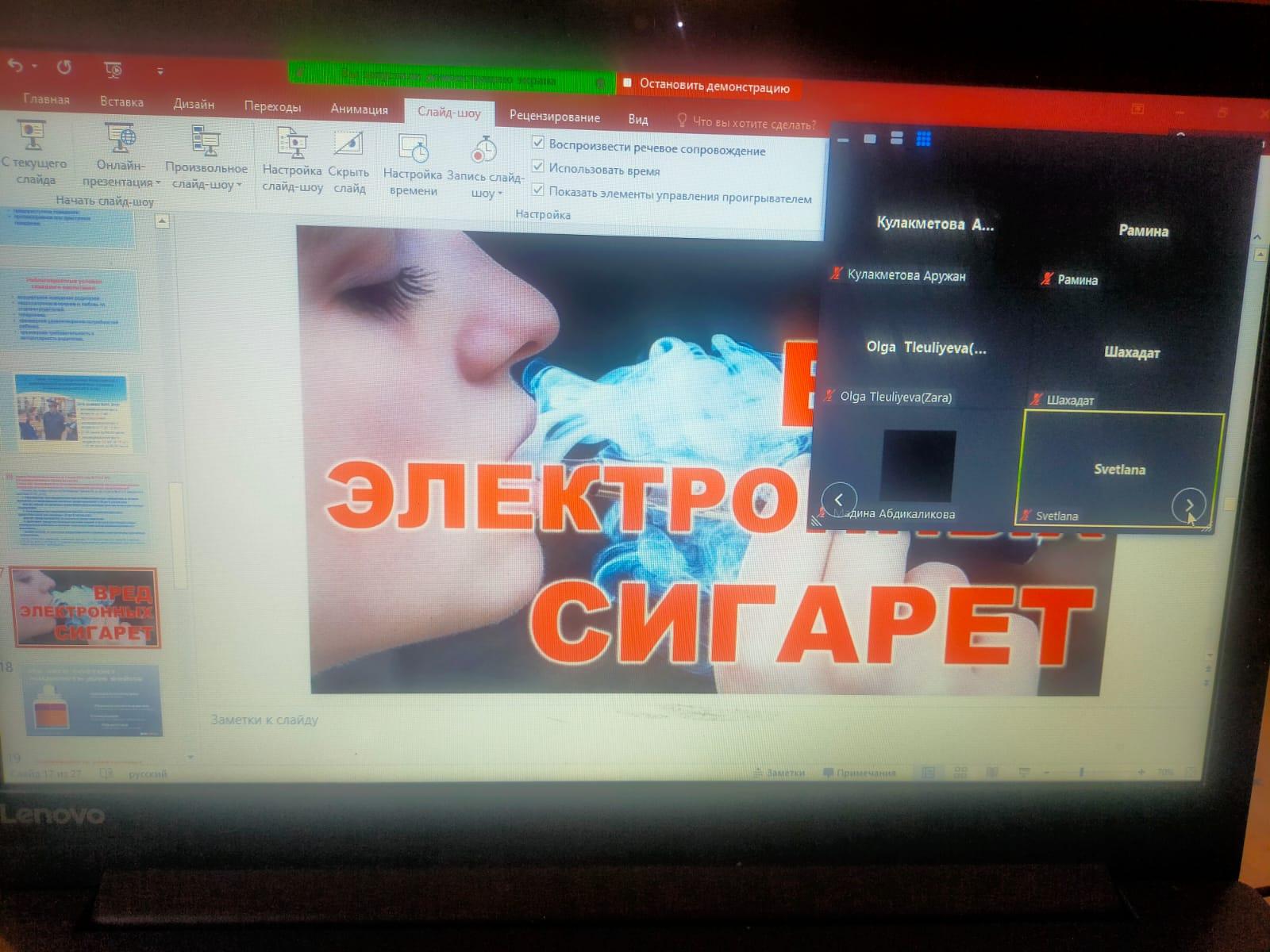
Task: Click the Rehearse Timings icon
Action: click(413, 148)
